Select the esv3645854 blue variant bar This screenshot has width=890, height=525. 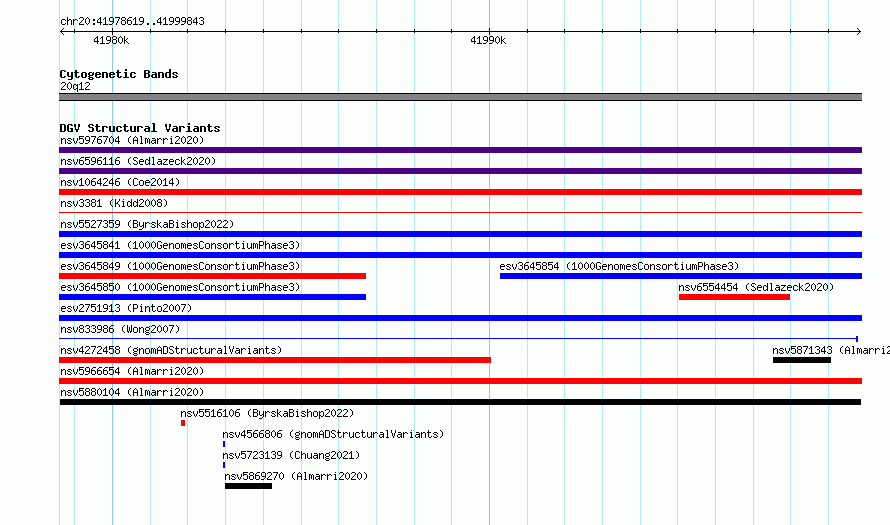pyautogui.click(x=681, y=276)
